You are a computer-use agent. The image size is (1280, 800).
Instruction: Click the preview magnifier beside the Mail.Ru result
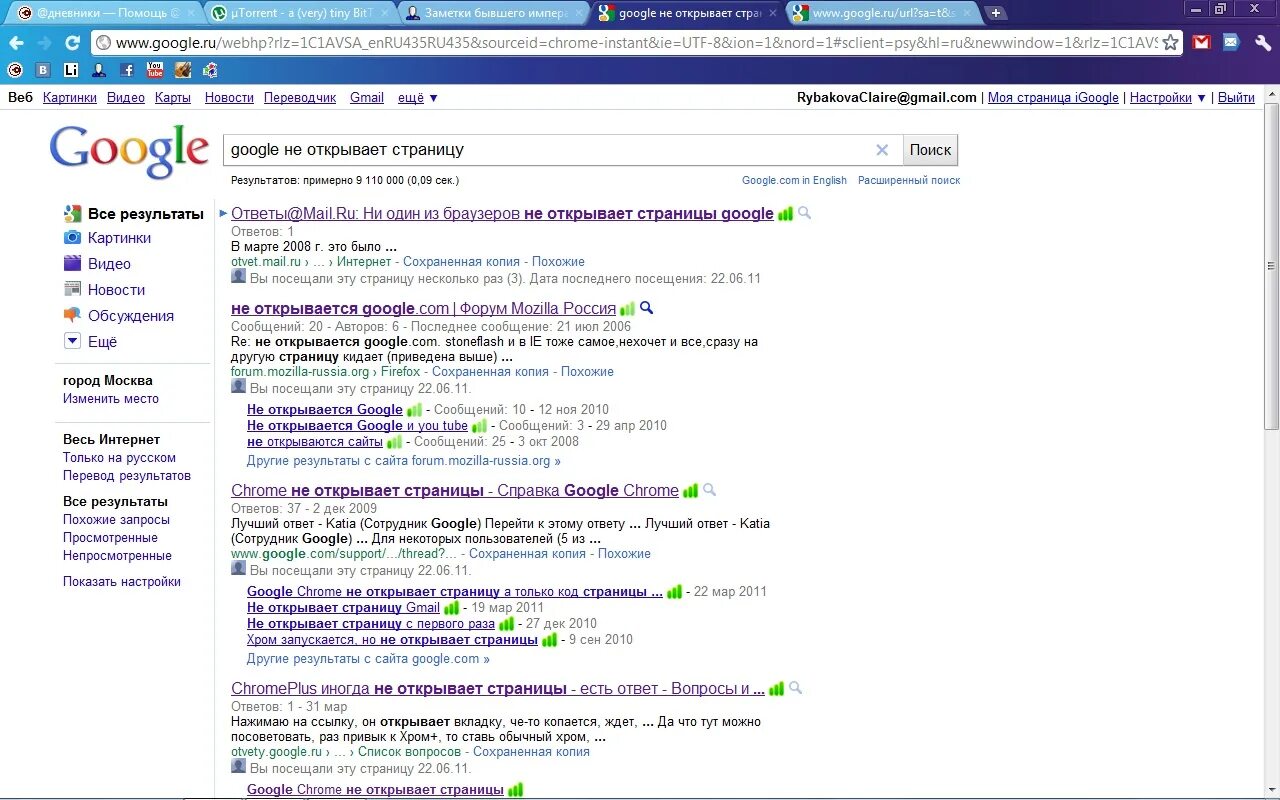[804, 213]
